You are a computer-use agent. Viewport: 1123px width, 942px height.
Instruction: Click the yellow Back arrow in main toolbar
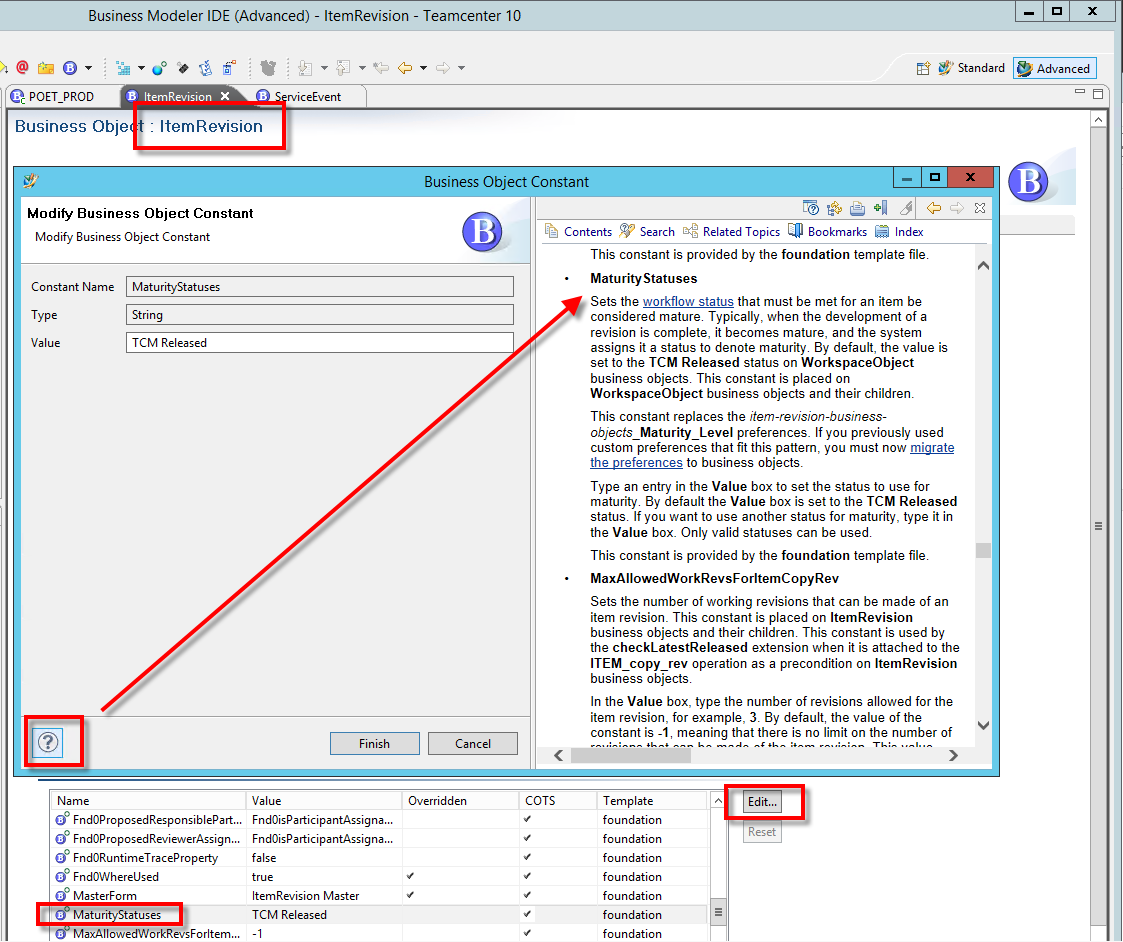[405, 68]
